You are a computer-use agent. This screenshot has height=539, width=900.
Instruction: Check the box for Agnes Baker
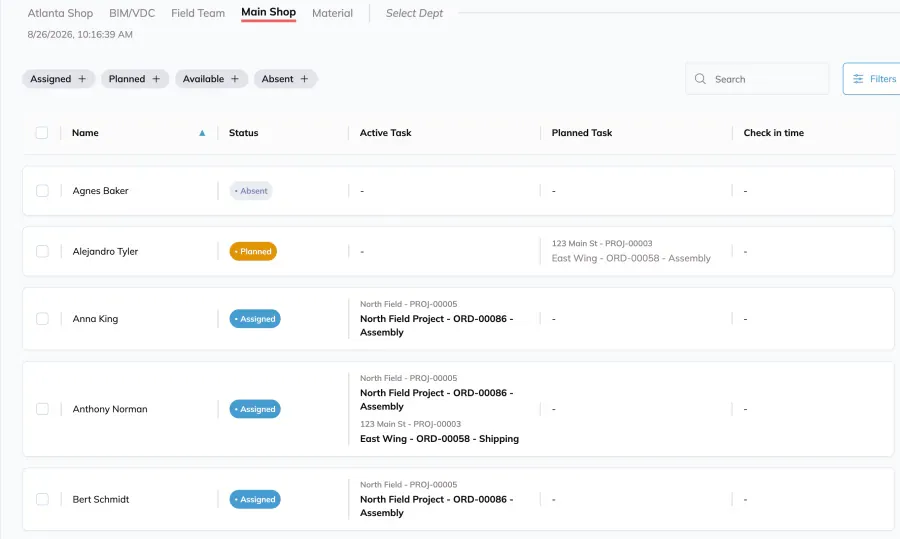coord(42,191)
